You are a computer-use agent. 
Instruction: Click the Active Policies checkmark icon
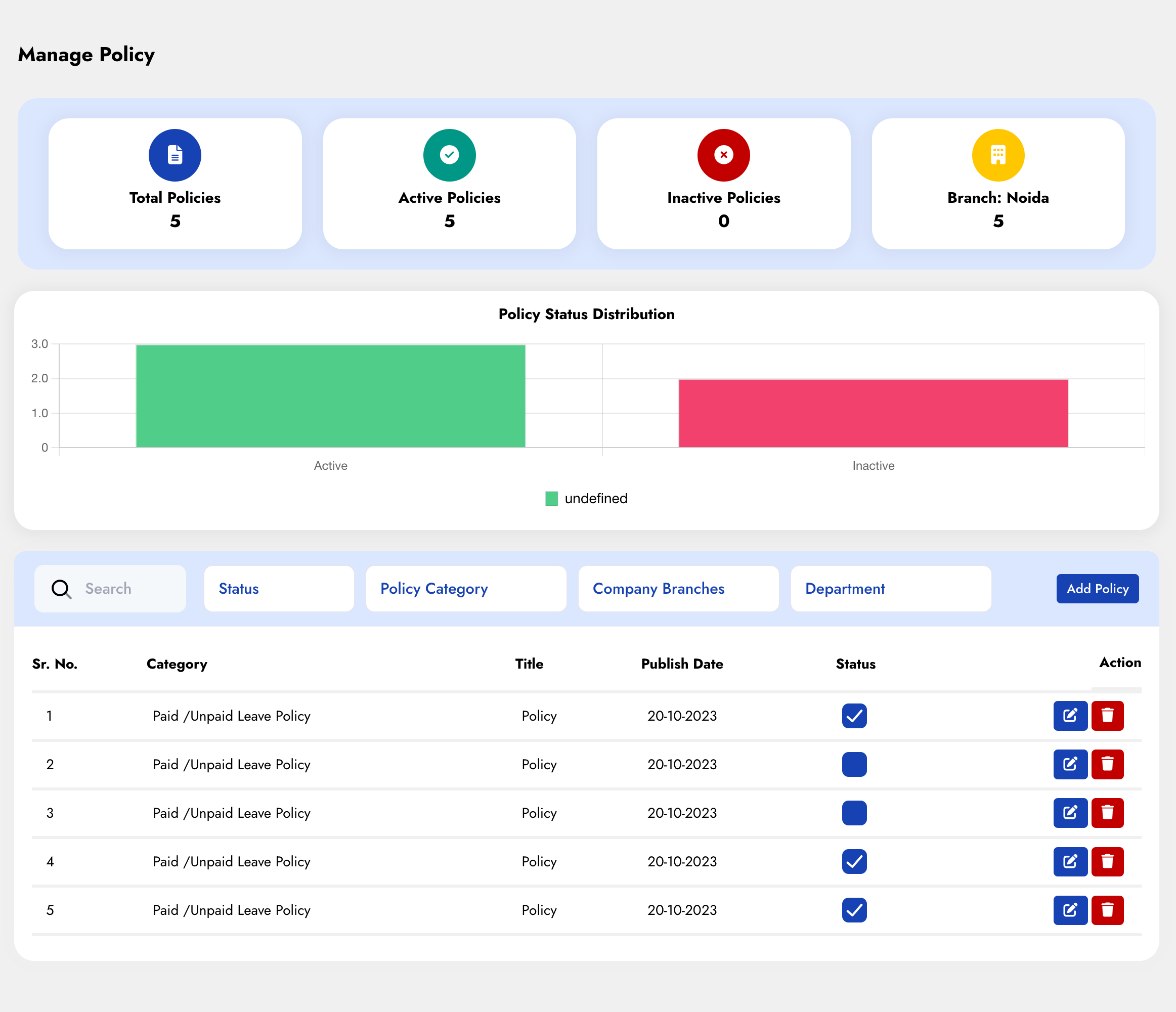pos(449,155)
